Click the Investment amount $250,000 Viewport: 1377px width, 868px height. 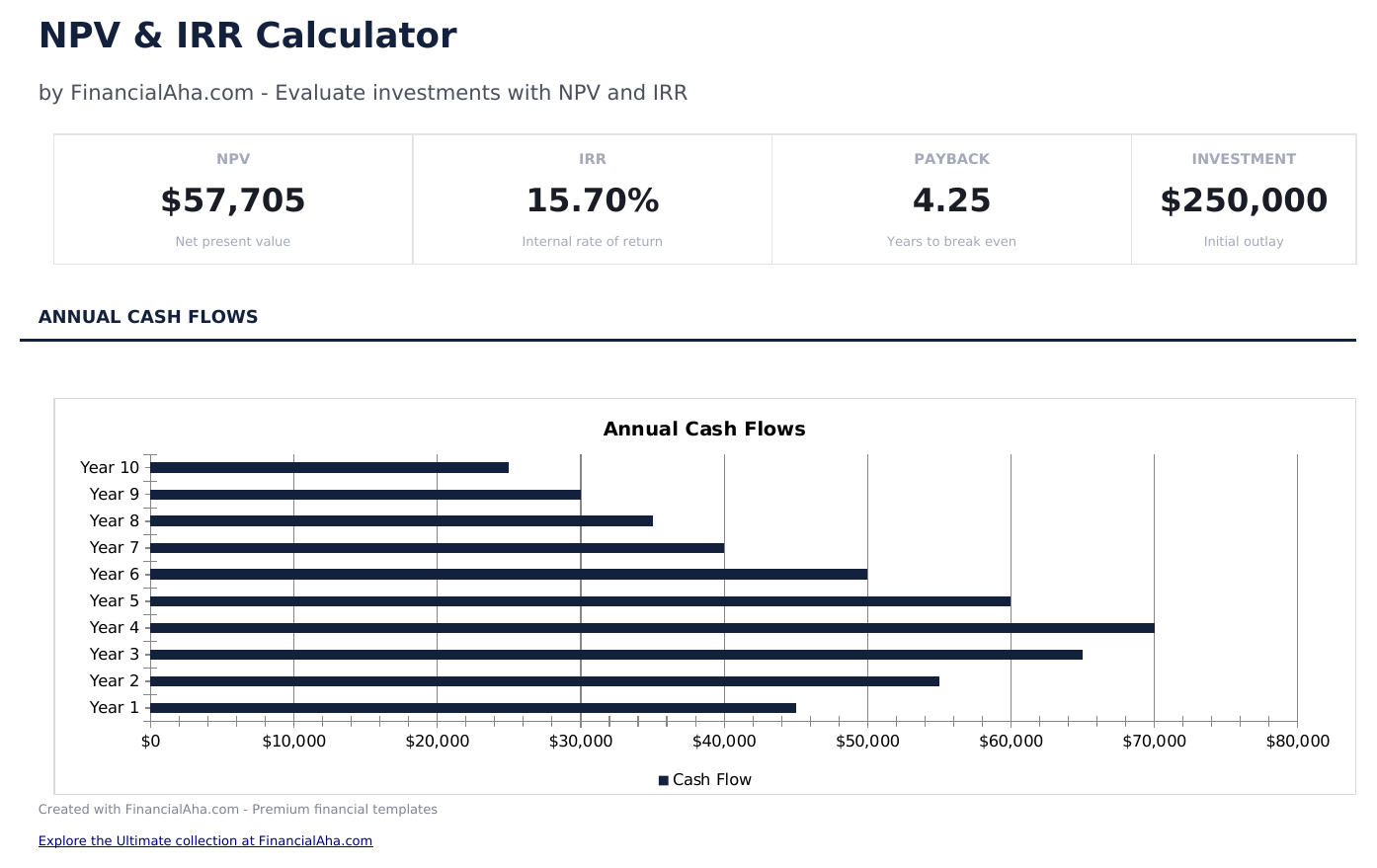tap(1244, 200)
